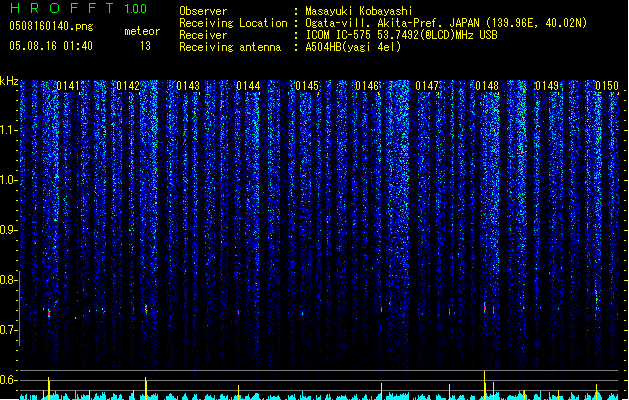Click the 1.1 kHz axis tick label
Viewport: 629px width, 400px height.
(x=8, y=130)
